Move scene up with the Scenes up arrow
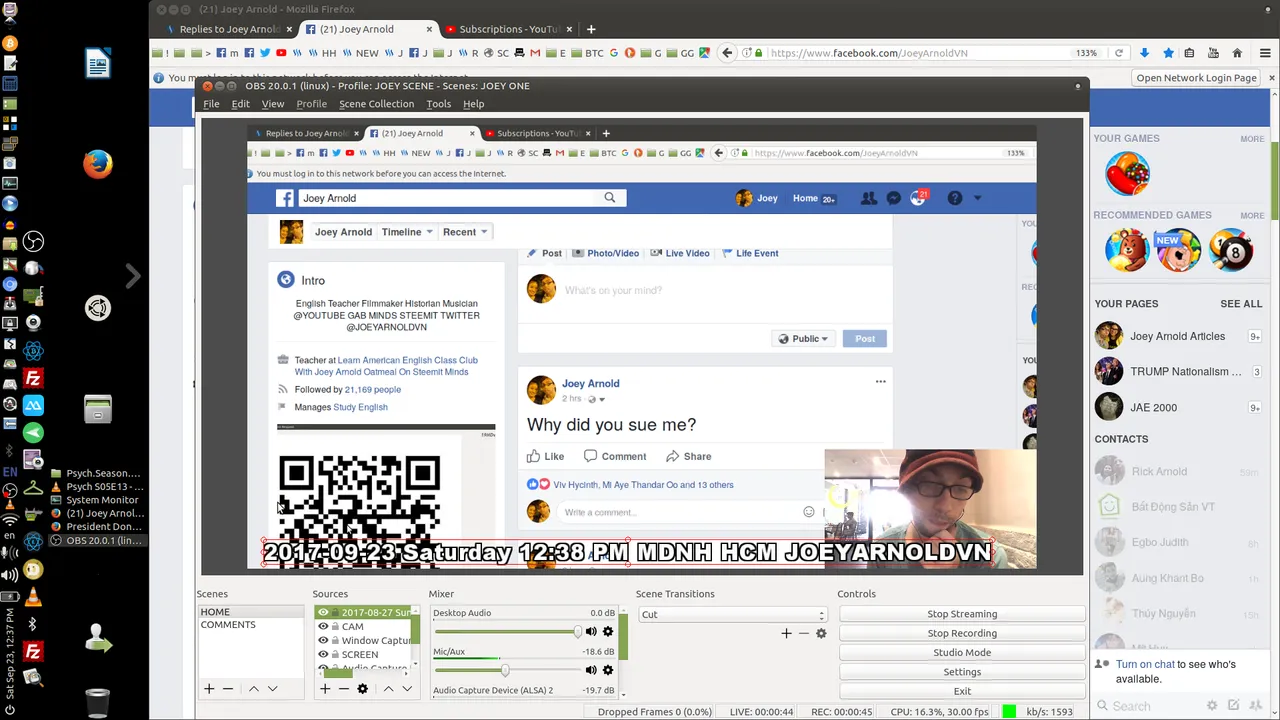 254,689
